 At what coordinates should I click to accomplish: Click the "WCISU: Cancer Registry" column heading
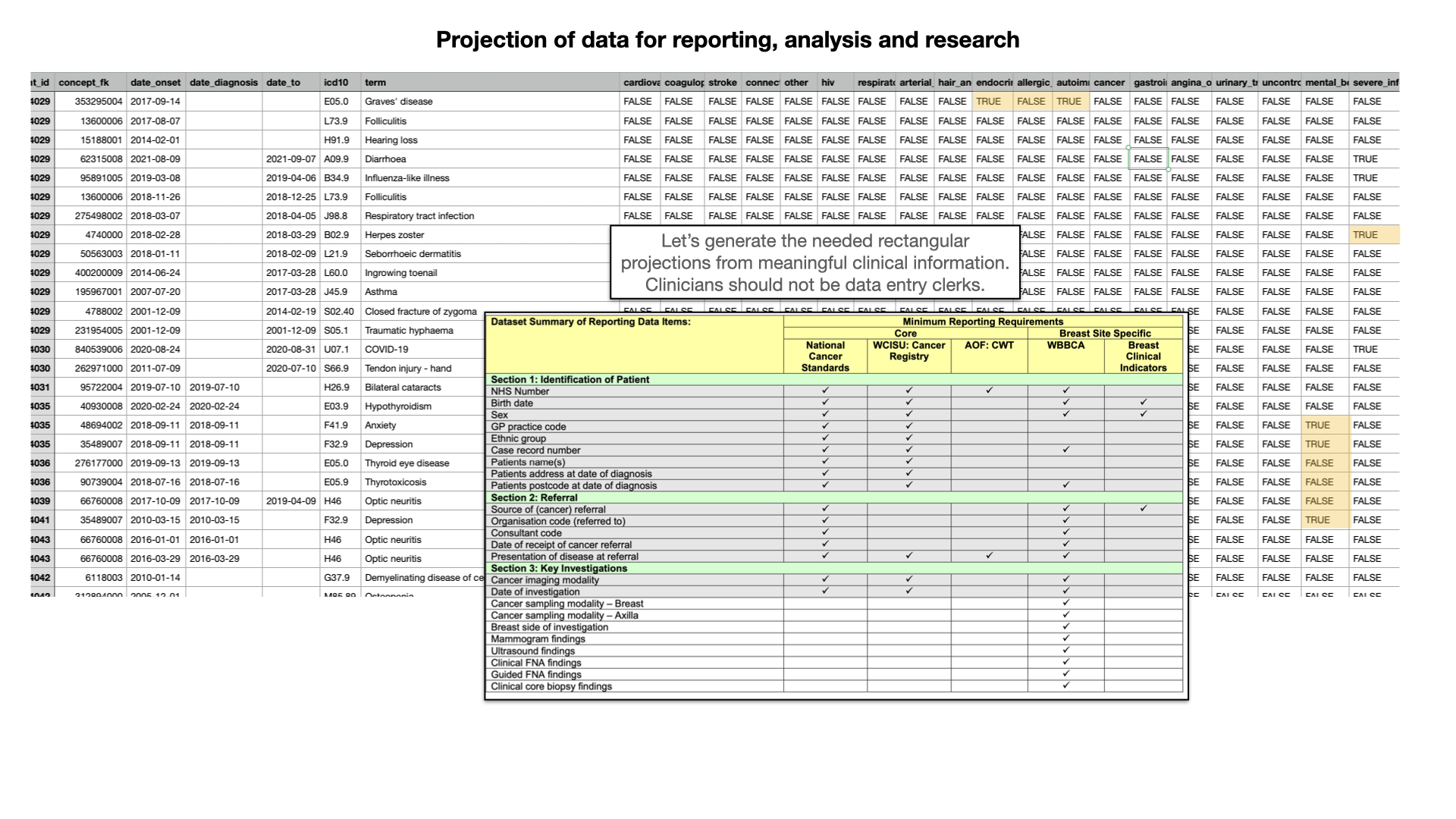click(908, 349)
